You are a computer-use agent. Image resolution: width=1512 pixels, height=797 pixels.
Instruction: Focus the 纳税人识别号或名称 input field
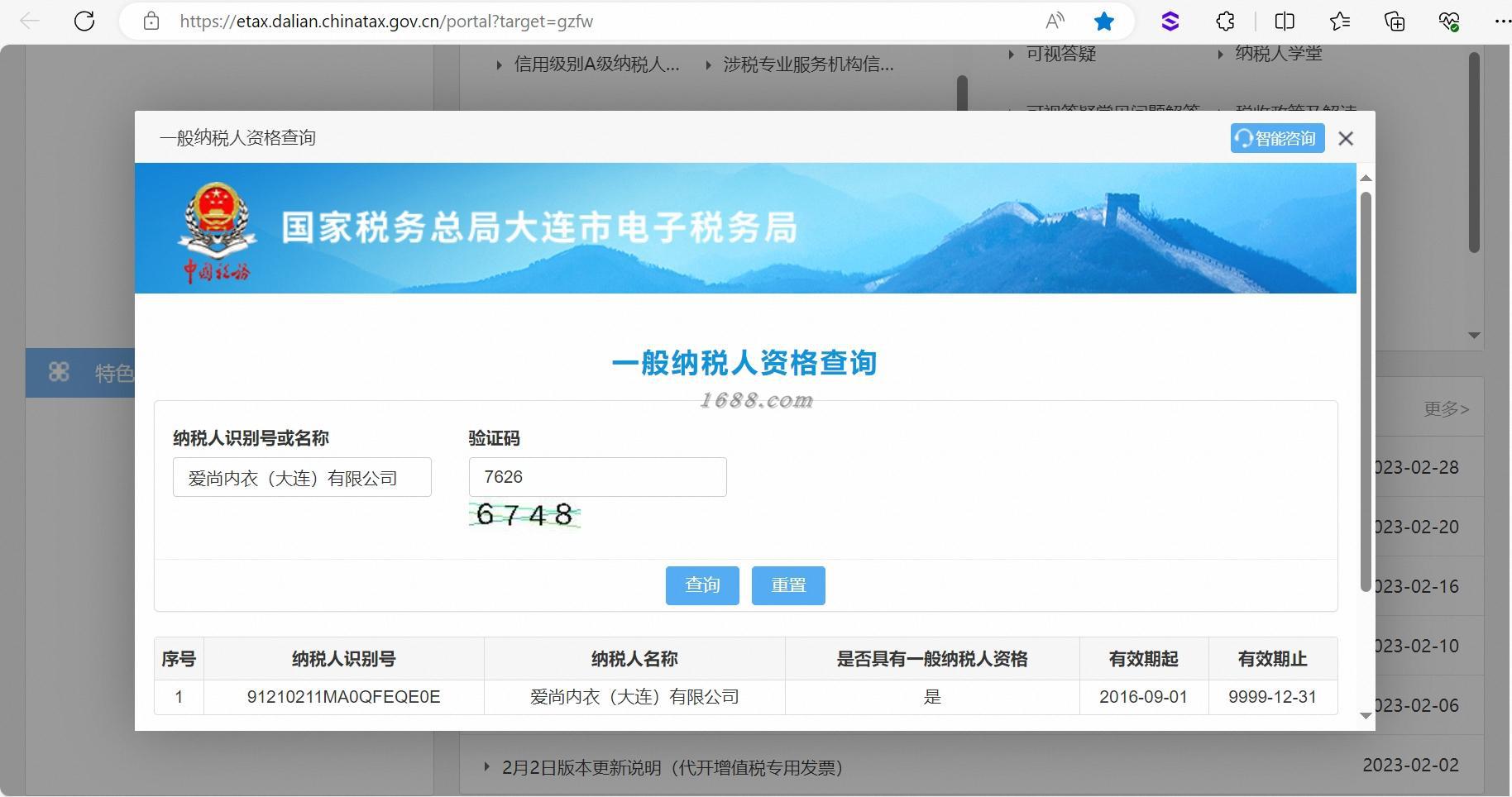(302, 477)
